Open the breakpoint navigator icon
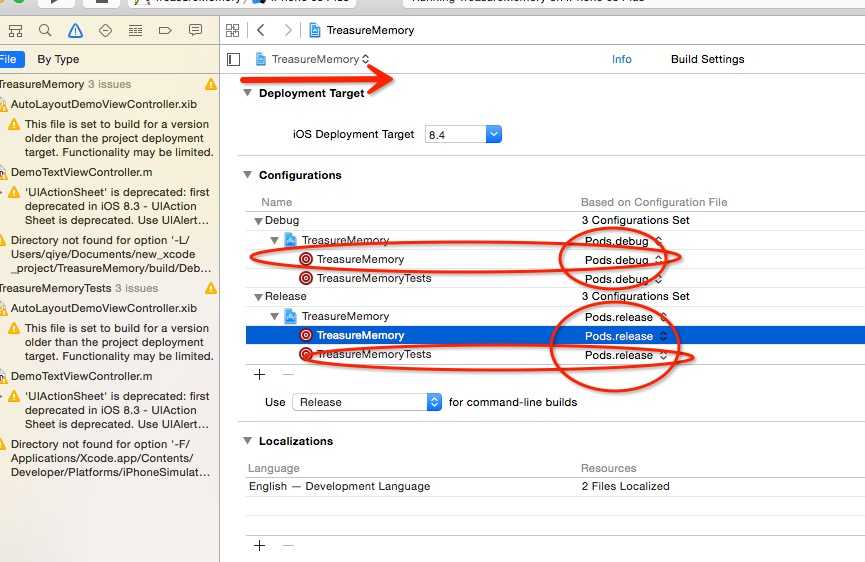865x562 pixels. (165, 30)
